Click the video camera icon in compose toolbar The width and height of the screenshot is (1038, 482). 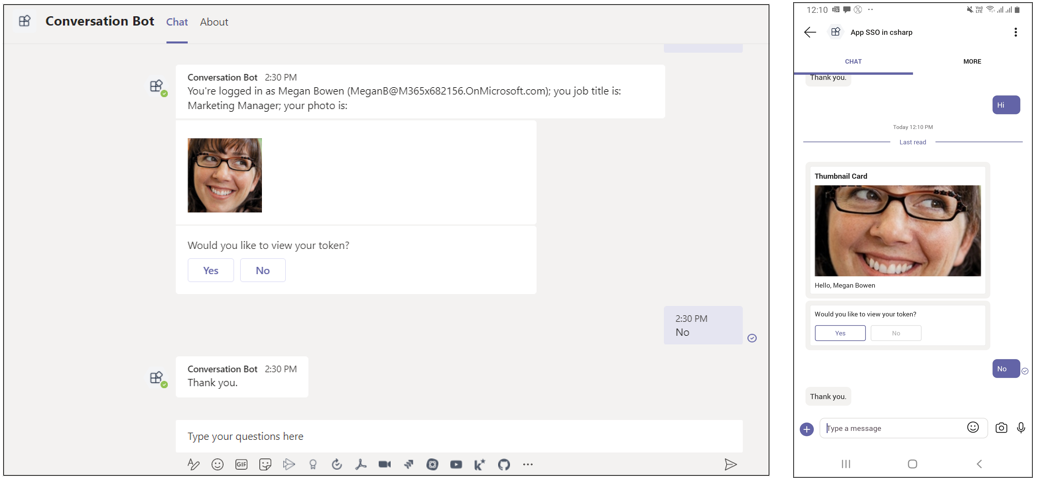385,464
